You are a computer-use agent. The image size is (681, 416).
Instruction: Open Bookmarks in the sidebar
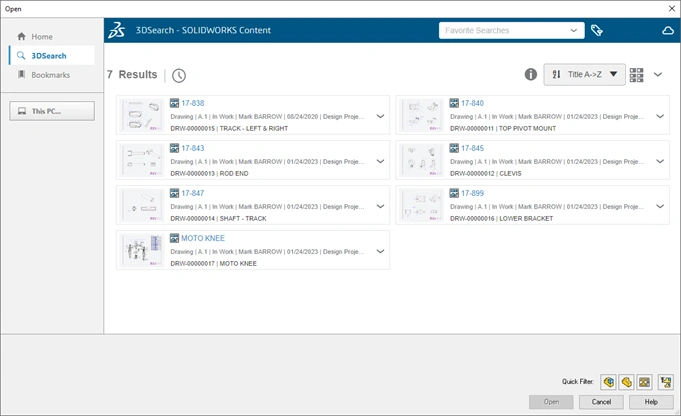[x=52, y=75]
